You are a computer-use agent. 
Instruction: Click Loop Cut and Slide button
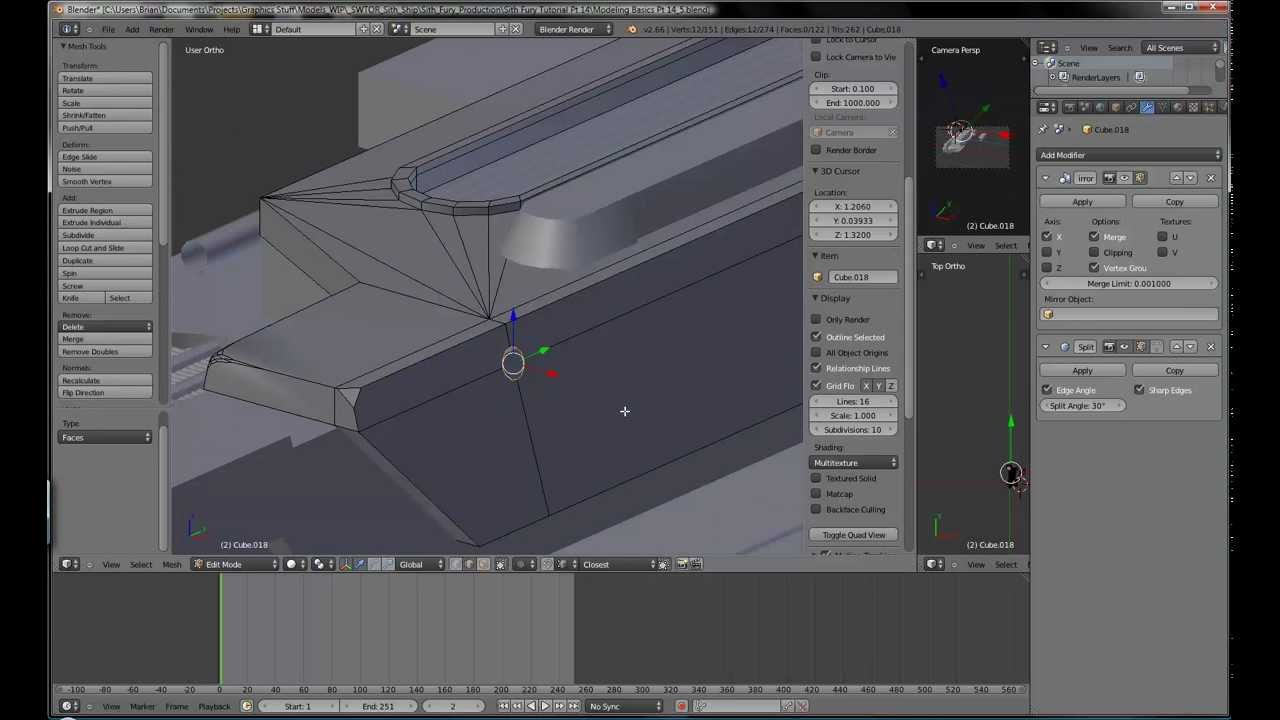coord(106,248)
